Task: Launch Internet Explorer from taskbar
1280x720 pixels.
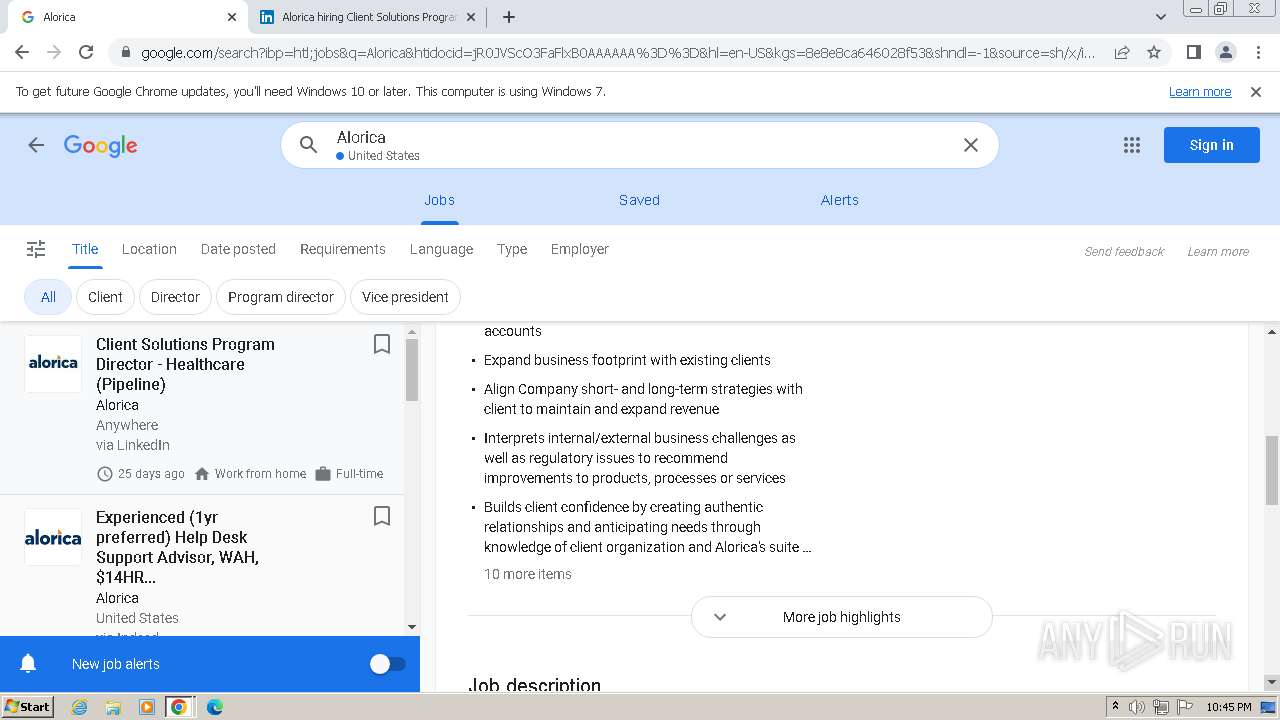Action: [79, 707]
